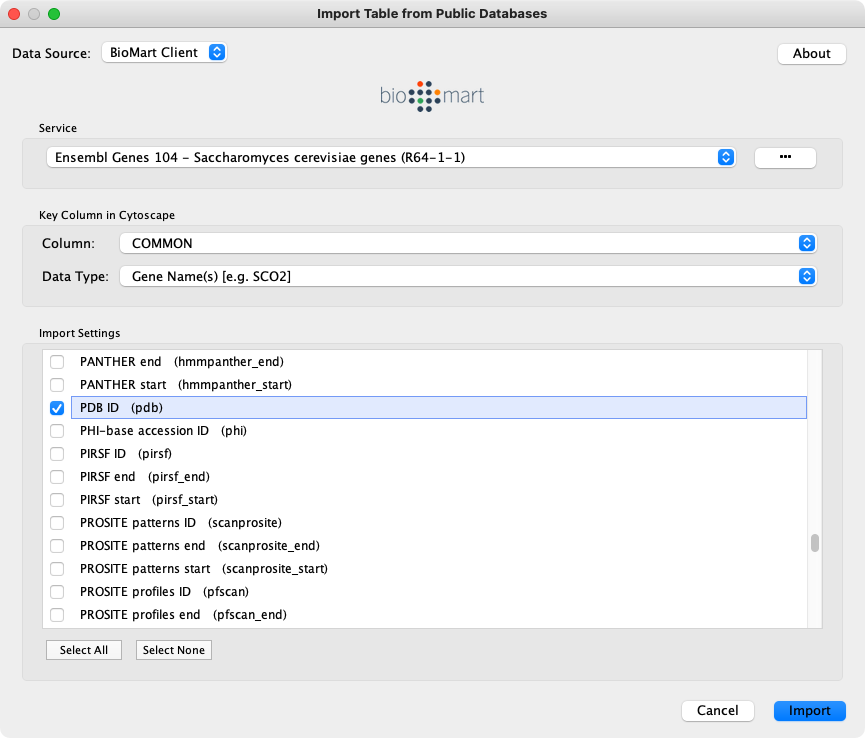Uncheck the PDB ID checkbox
865x738 pixels.
pyautogui.click(x=57, y=408)
